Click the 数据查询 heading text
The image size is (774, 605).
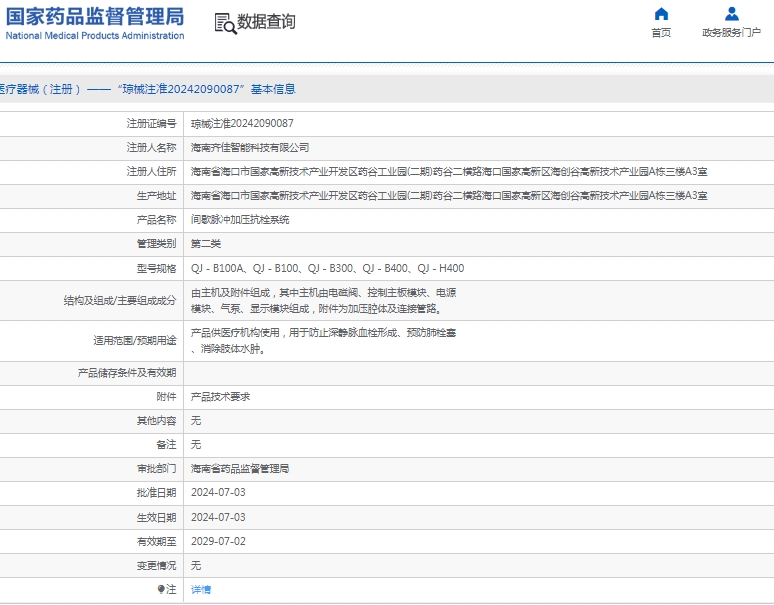266,22
